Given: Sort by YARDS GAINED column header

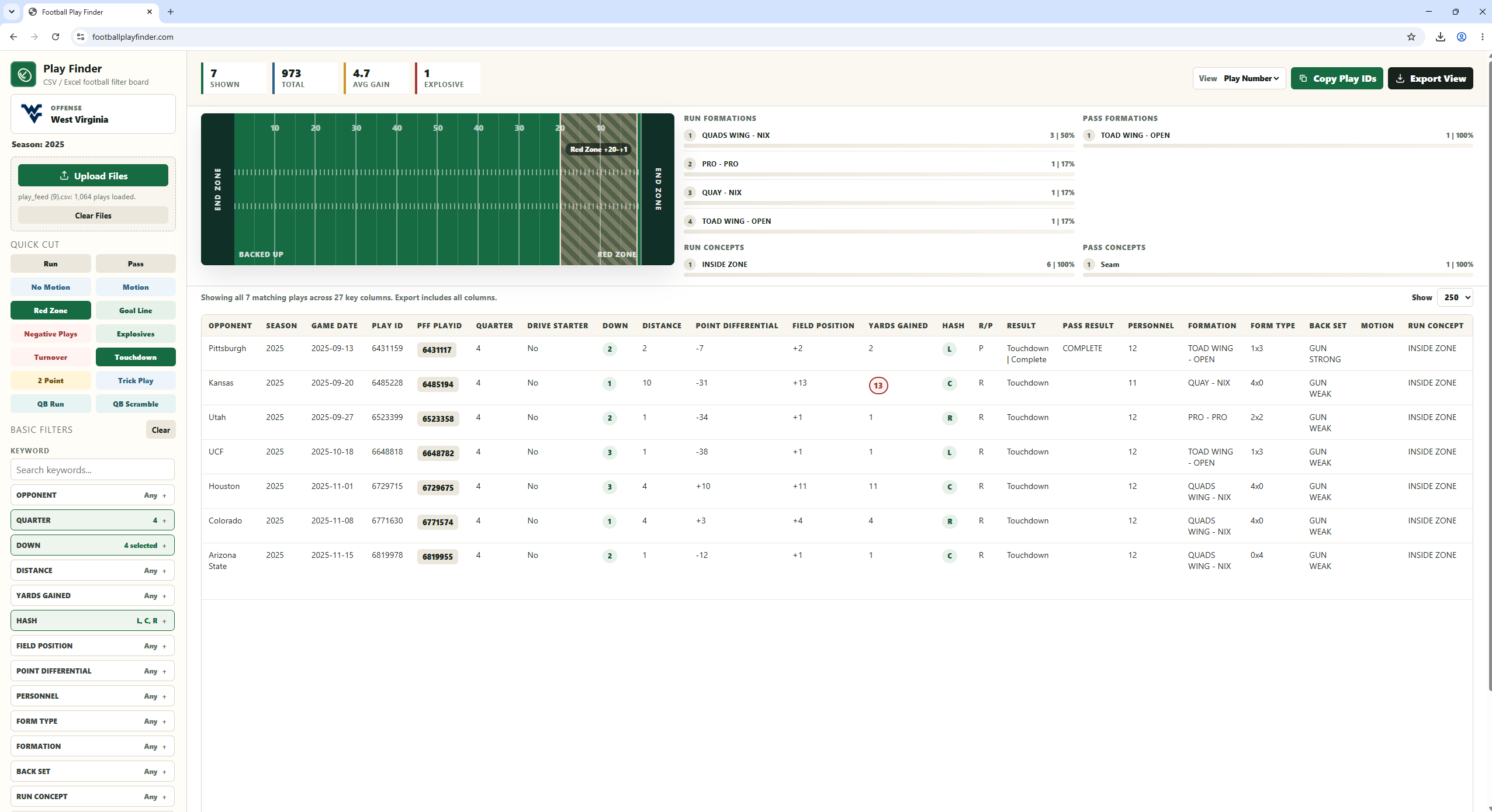Looking at the screenshot, I should 898,325.
